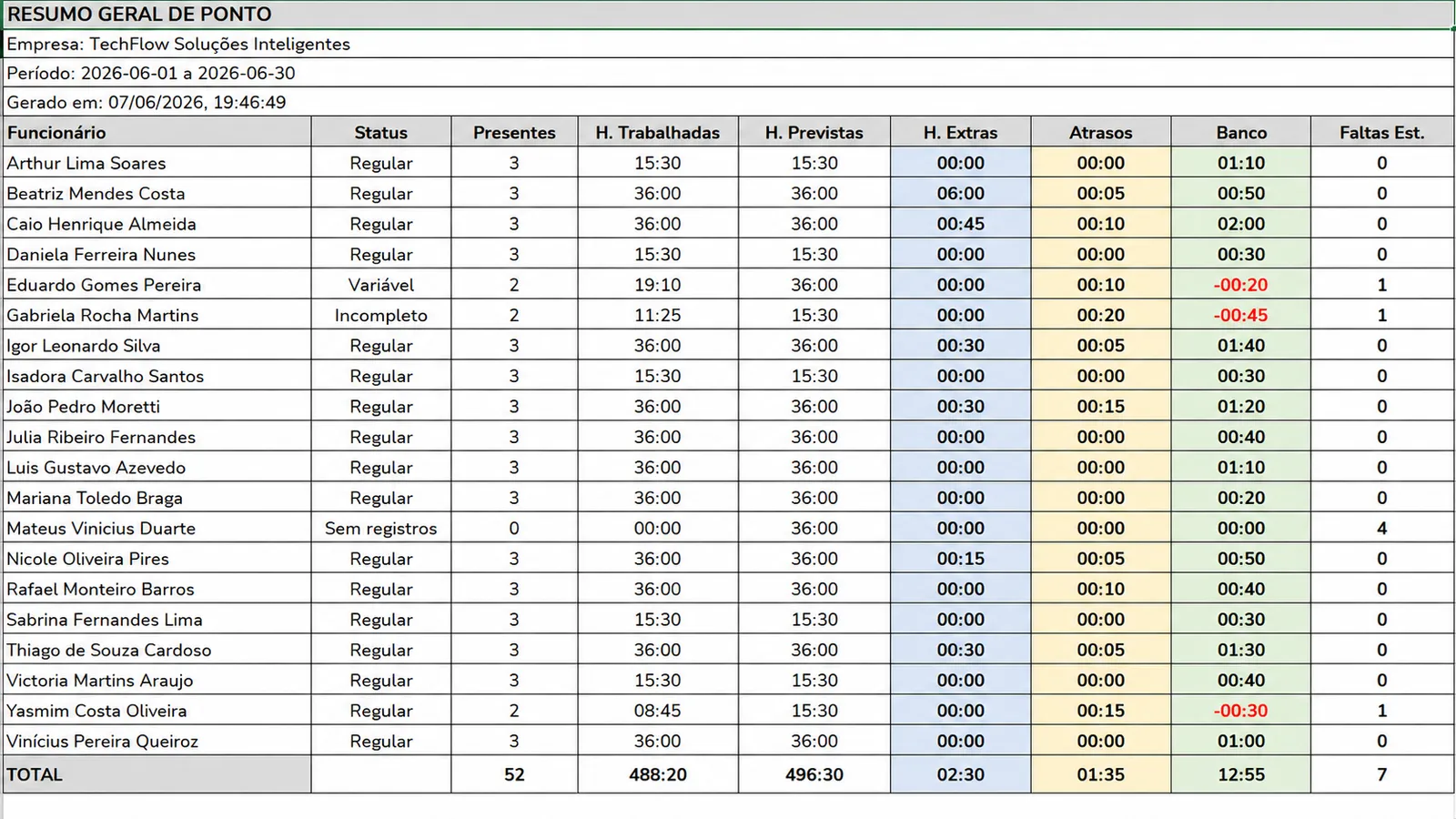Viewport: 1456px width, 819px height.
Task: Select the name "Nicole Oliveira Pires"
Action: 88,559
